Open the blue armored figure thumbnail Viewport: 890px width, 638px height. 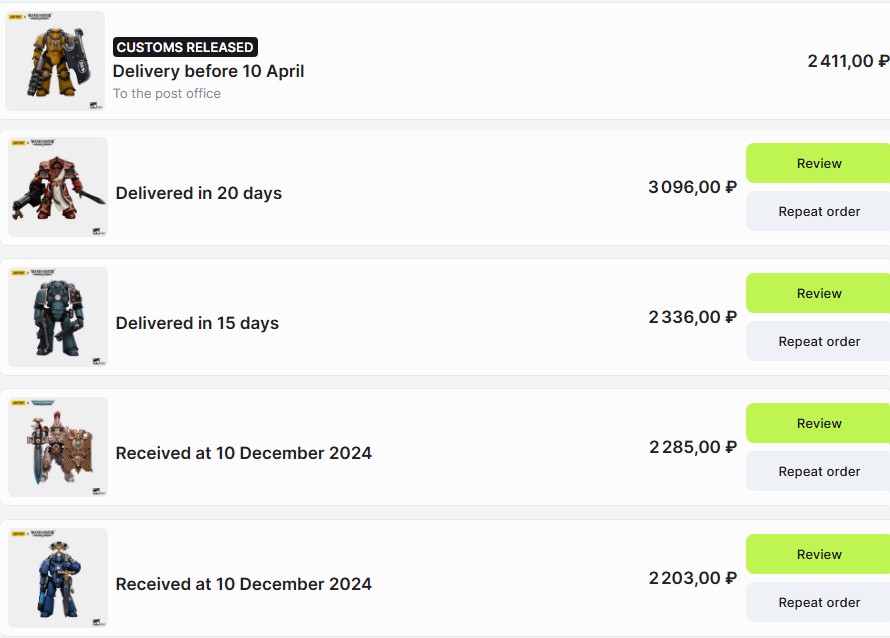pos(58,578)
